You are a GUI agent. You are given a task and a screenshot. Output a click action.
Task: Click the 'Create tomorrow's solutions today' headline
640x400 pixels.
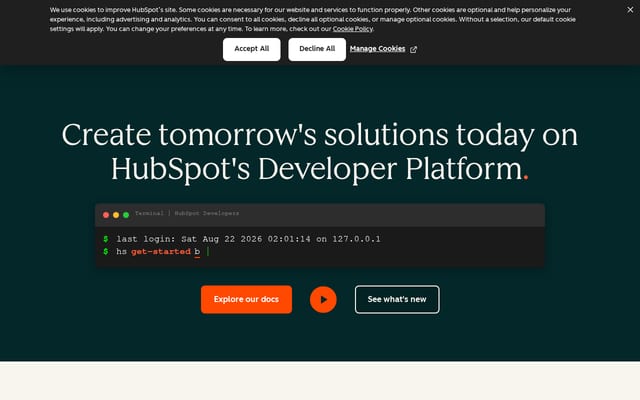tap(320, 151)
